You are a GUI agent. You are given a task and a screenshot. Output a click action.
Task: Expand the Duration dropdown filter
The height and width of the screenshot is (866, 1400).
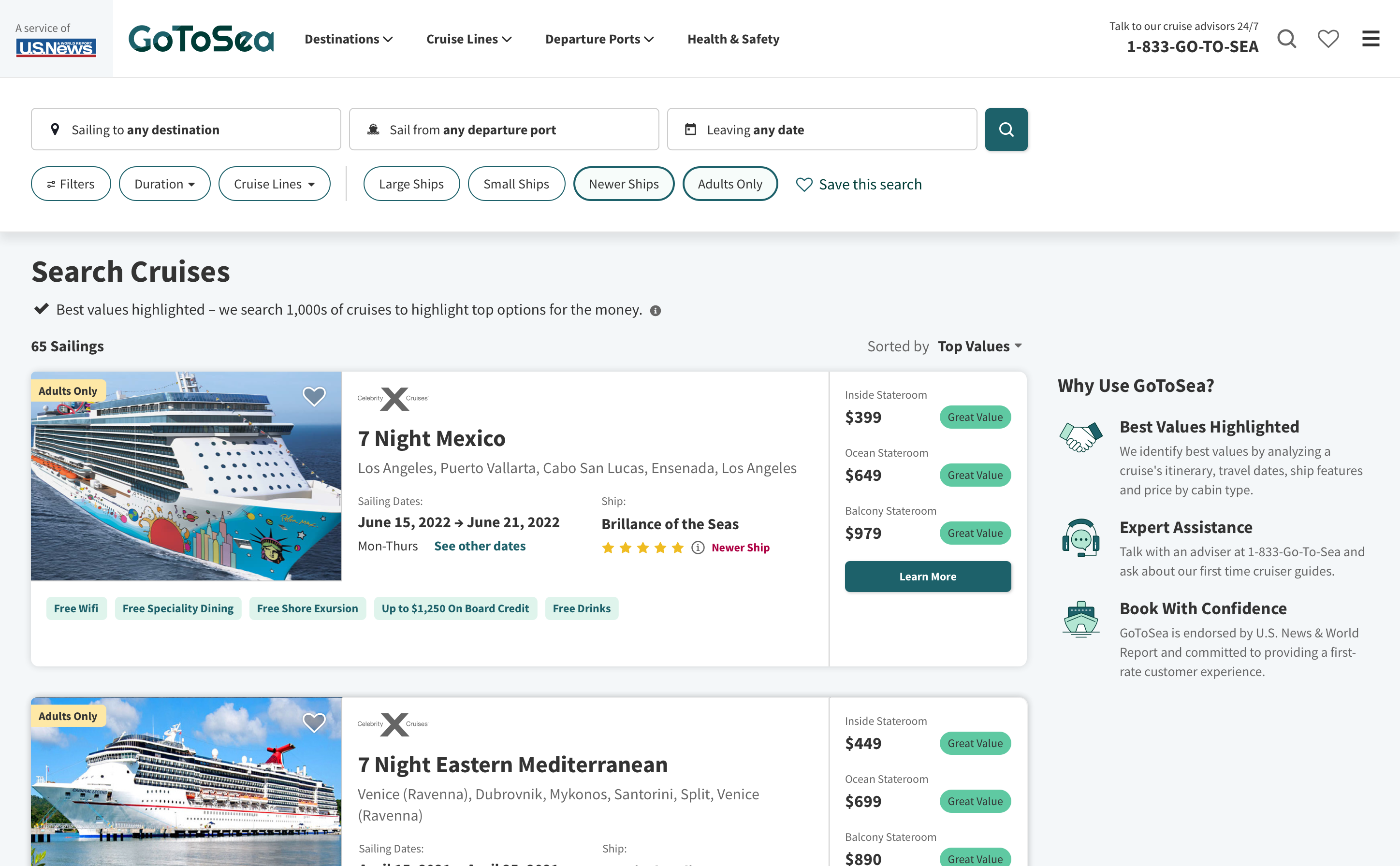click(163, 183)
